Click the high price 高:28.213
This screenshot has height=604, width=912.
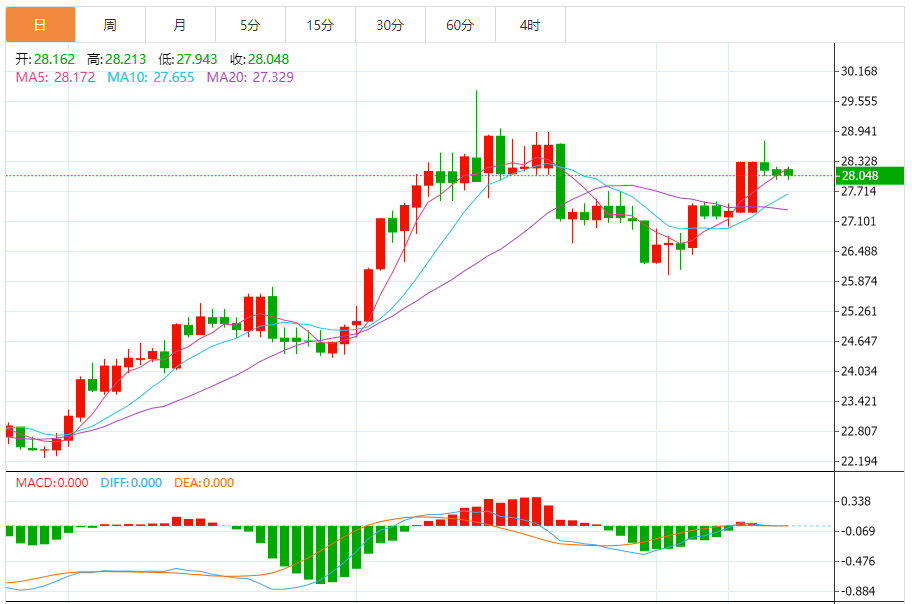(116, 59)
